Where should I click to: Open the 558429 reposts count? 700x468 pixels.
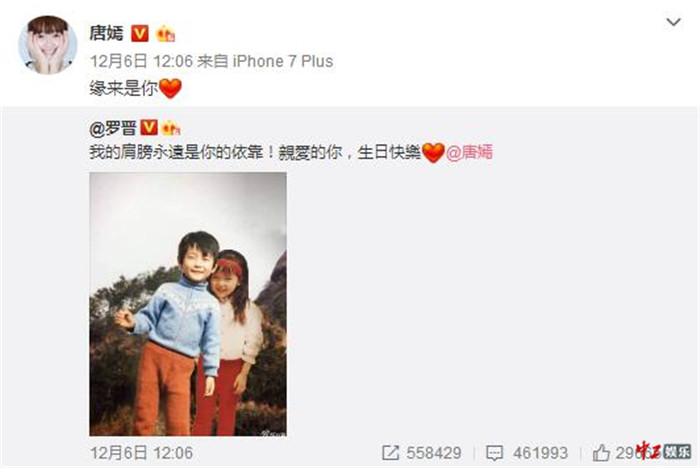(433, 453)
